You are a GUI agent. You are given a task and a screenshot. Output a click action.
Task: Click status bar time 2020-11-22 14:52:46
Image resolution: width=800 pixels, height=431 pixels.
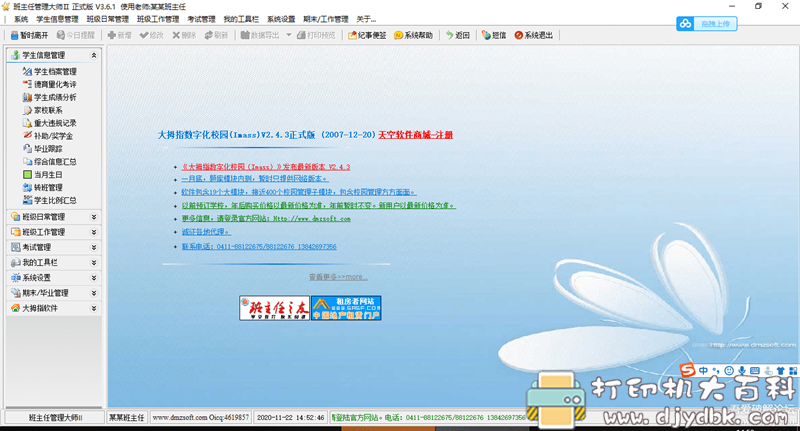pyautogui.click(x=290, y=417)
